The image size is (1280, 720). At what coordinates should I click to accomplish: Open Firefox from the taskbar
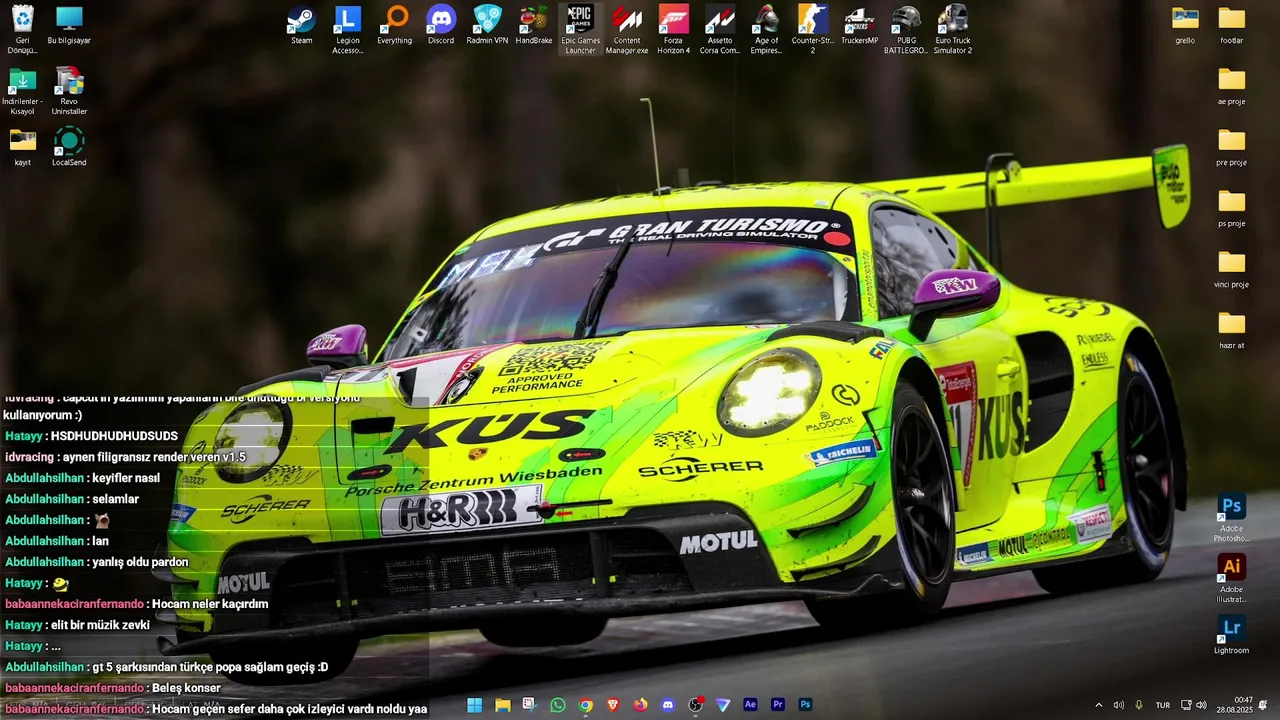click(x=640, y=705)
